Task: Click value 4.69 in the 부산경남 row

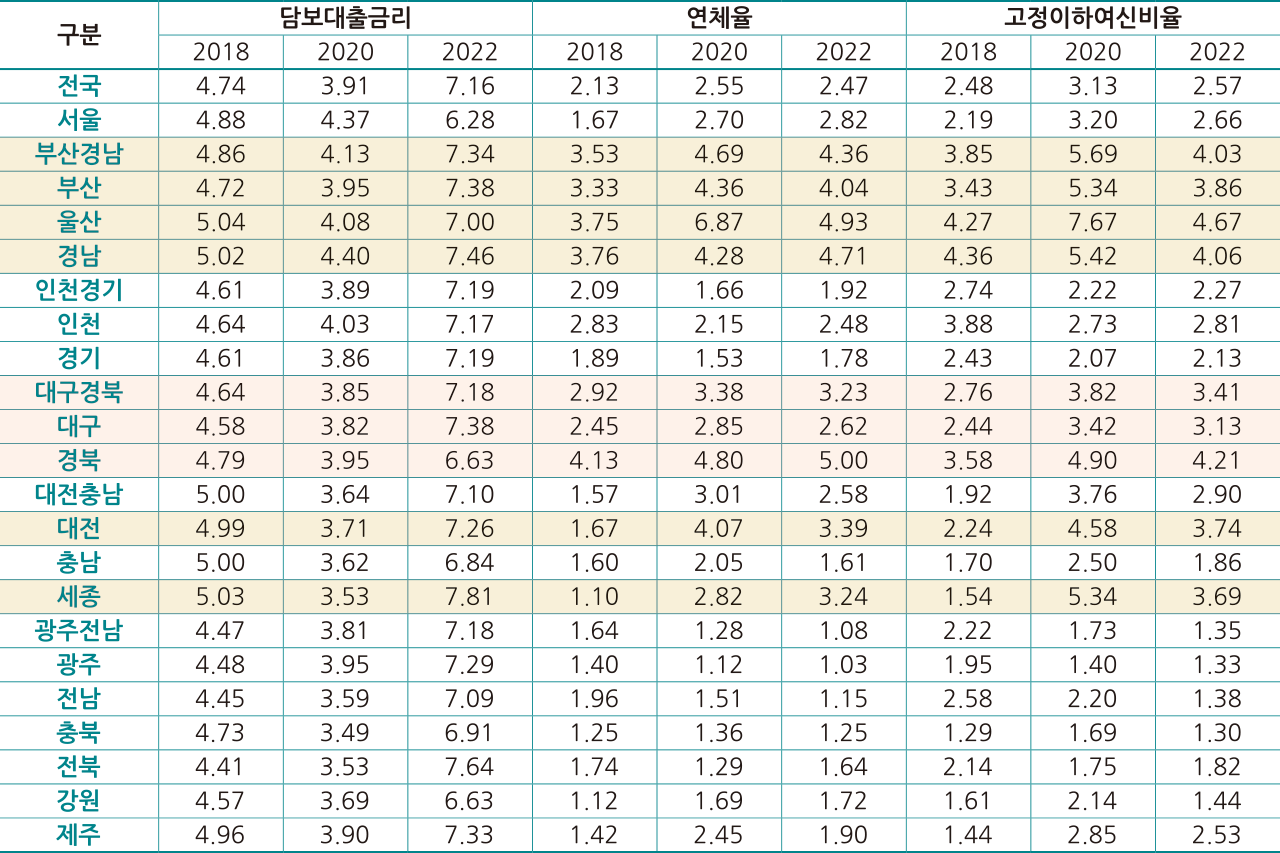Action: pyautogui.click(x=719, y=154)
